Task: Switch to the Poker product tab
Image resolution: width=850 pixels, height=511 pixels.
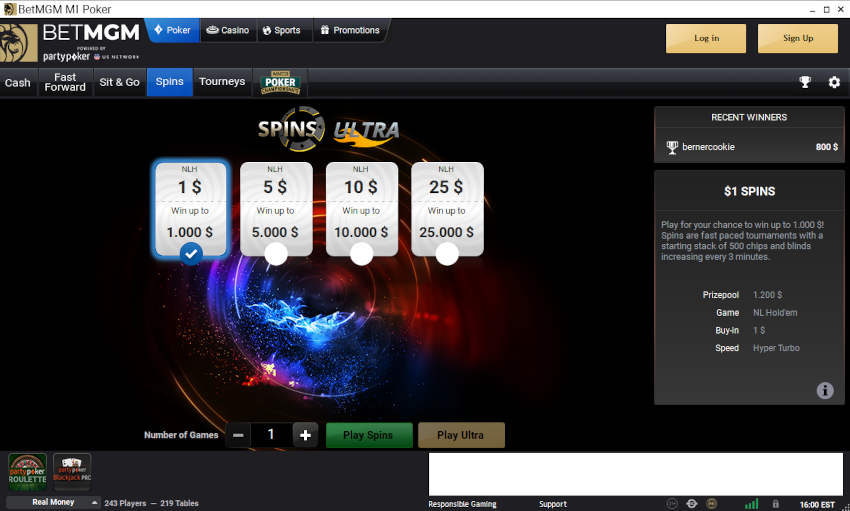Action: (x=172, y=30)
